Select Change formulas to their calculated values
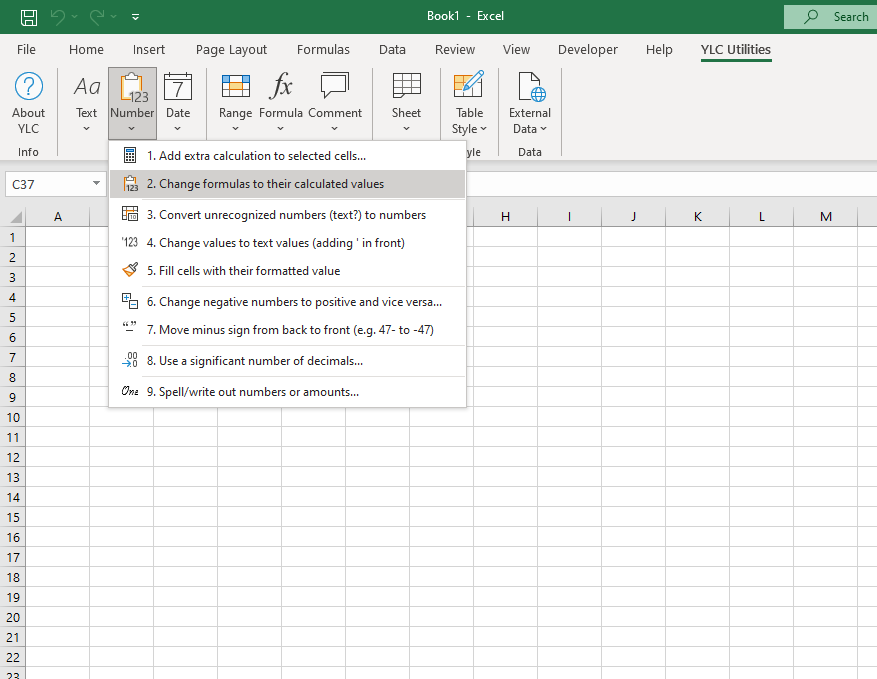877x679 pixels. click(271, 184)
